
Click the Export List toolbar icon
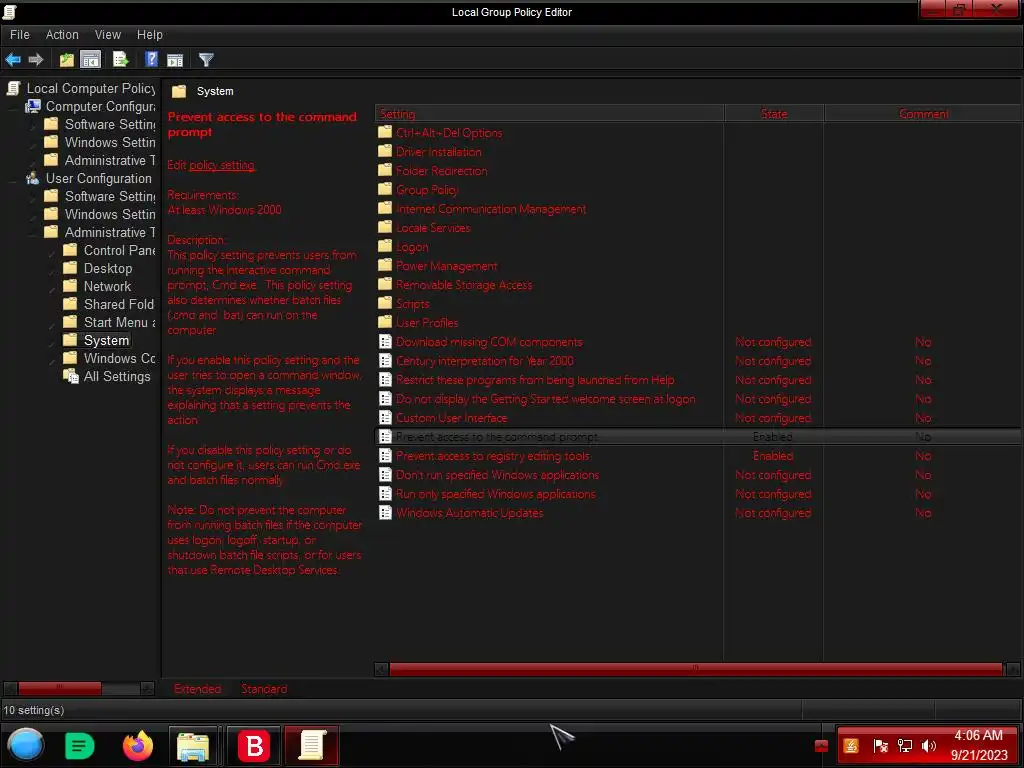point(121,60)
